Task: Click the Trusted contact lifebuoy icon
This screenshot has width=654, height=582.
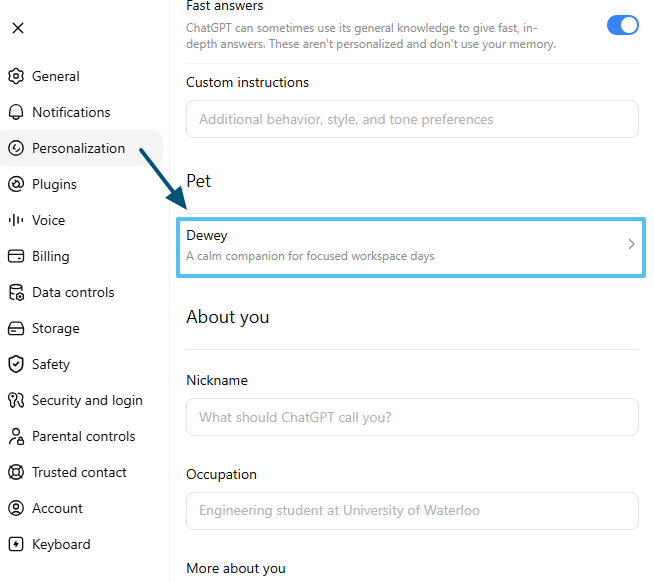Action: (x=16, y=472)
